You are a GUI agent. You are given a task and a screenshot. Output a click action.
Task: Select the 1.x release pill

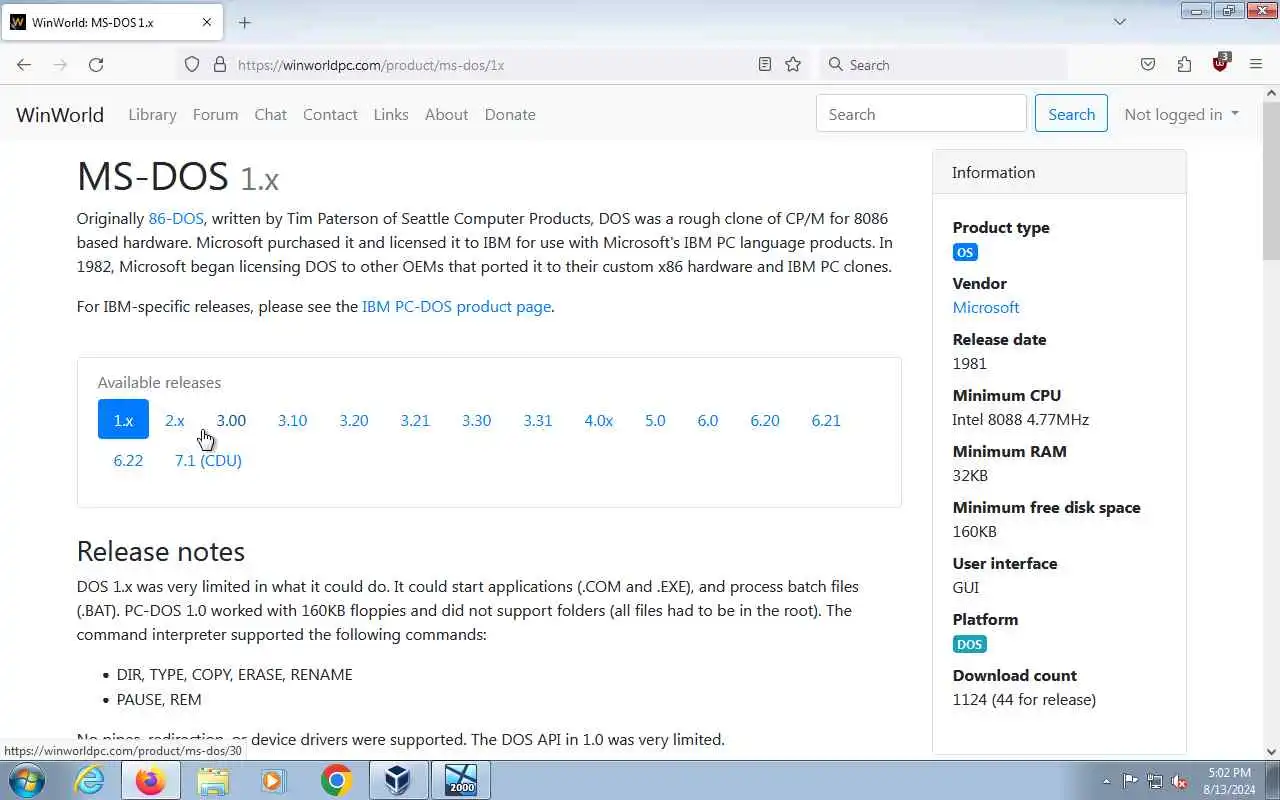click(x=123, y=420)
